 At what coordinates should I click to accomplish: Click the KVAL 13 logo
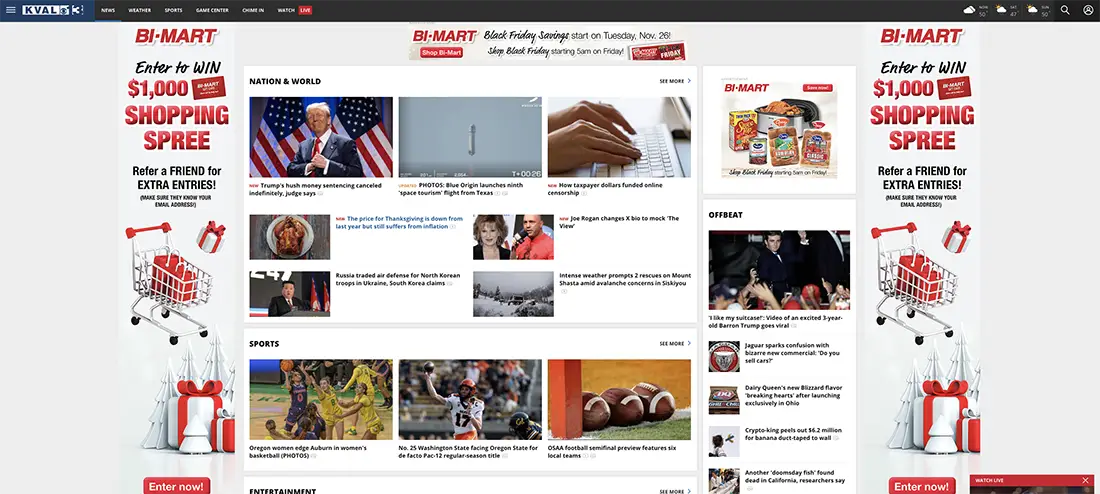pos(53,11)
